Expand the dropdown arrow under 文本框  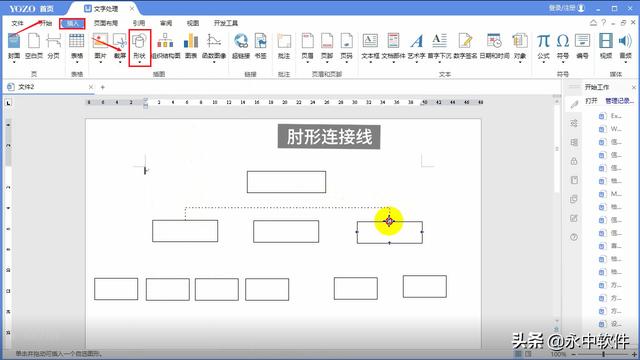pyautogui.click(x=370, y=62)
